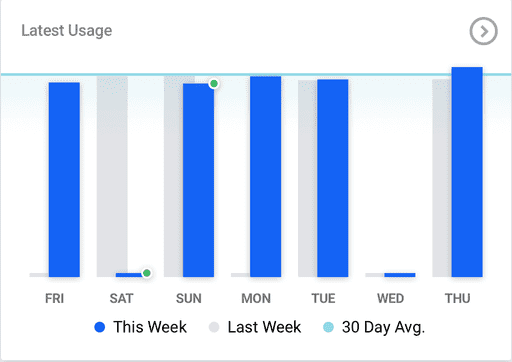512x362 pixels.
Task: Open Latest Usage details arrow icon
Action: 483,31
